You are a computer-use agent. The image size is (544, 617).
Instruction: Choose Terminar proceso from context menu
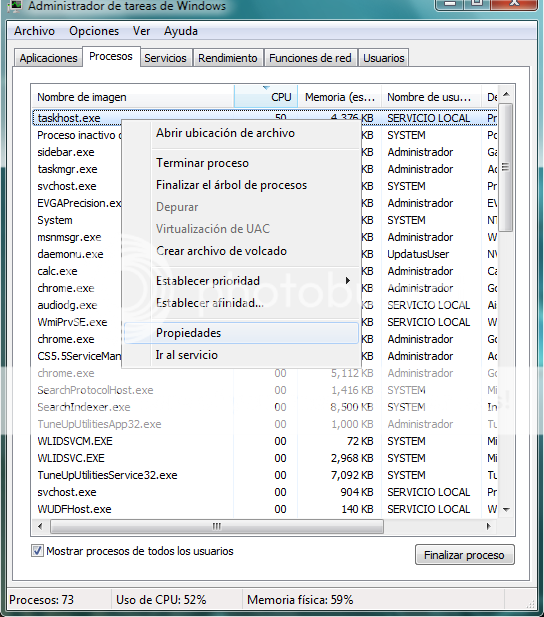(x=241, y=163)
